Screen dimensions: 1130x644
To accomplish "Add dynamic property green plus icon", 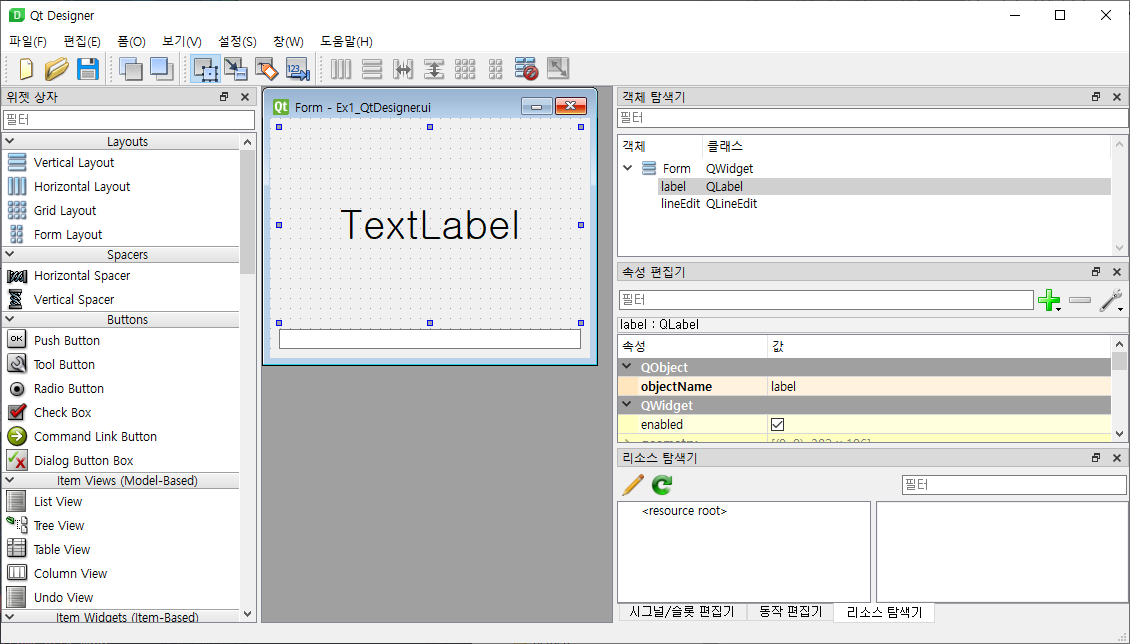I will coord(1049,300).
